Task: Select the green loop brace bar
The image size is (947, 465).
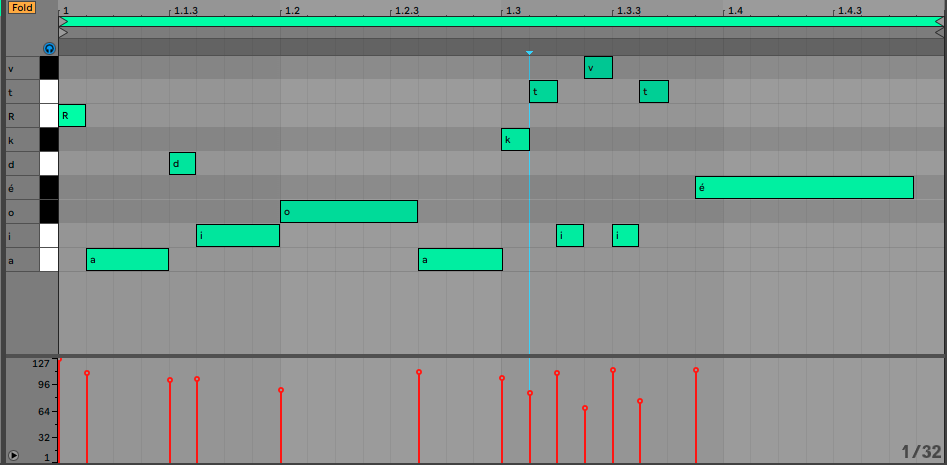Action: click(x=500, y=21)
